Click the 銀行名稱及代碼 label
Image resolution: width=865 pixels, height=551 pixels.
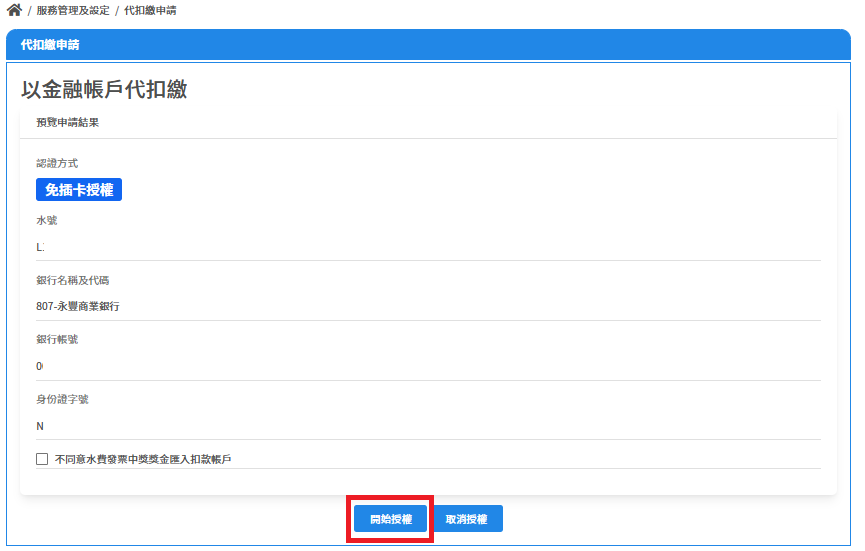pyautogui.click(x=72, y=280)
